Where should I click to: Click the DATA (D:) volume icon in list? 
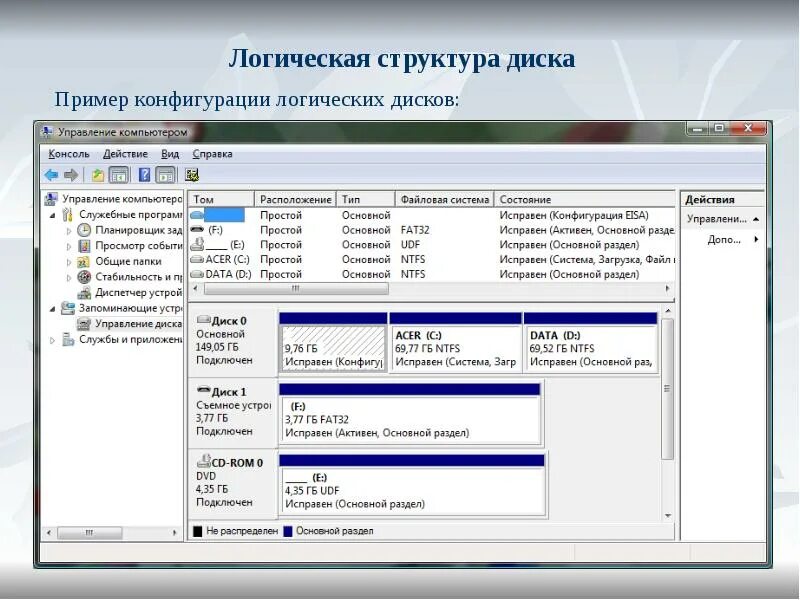point(196,274)
